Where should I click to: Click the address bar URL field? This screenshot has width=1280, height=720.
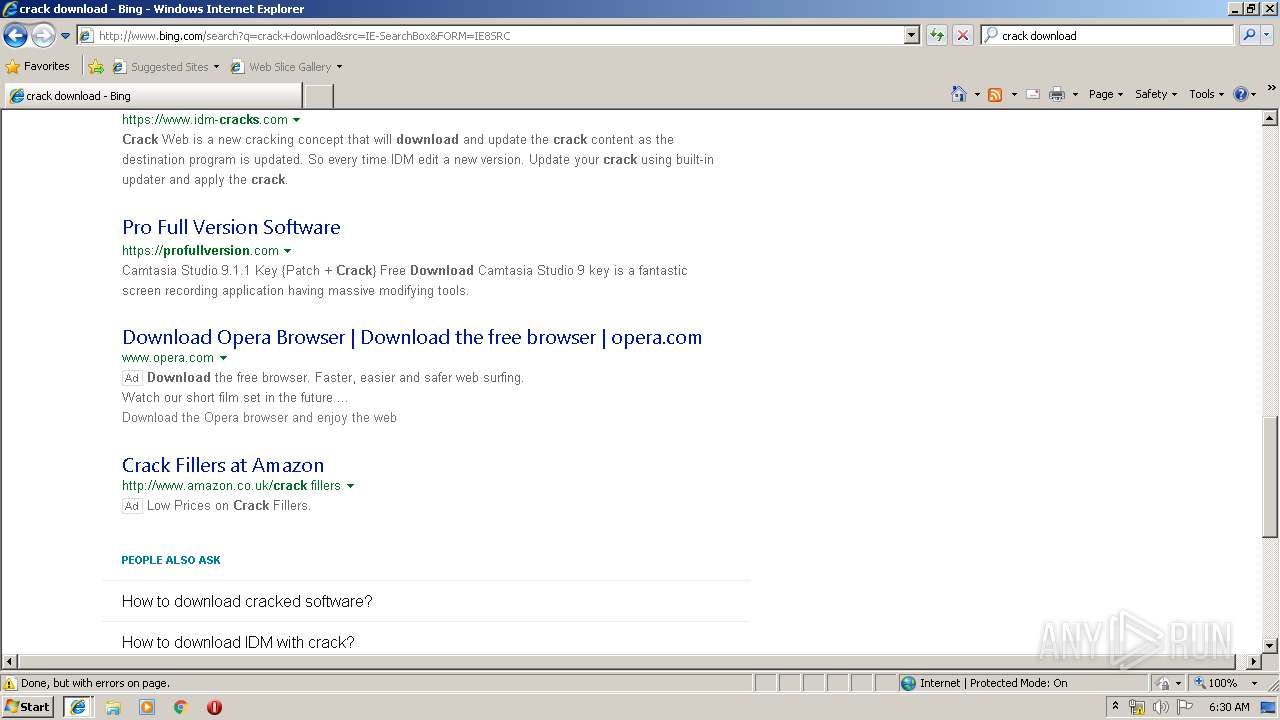coord(490,35)
